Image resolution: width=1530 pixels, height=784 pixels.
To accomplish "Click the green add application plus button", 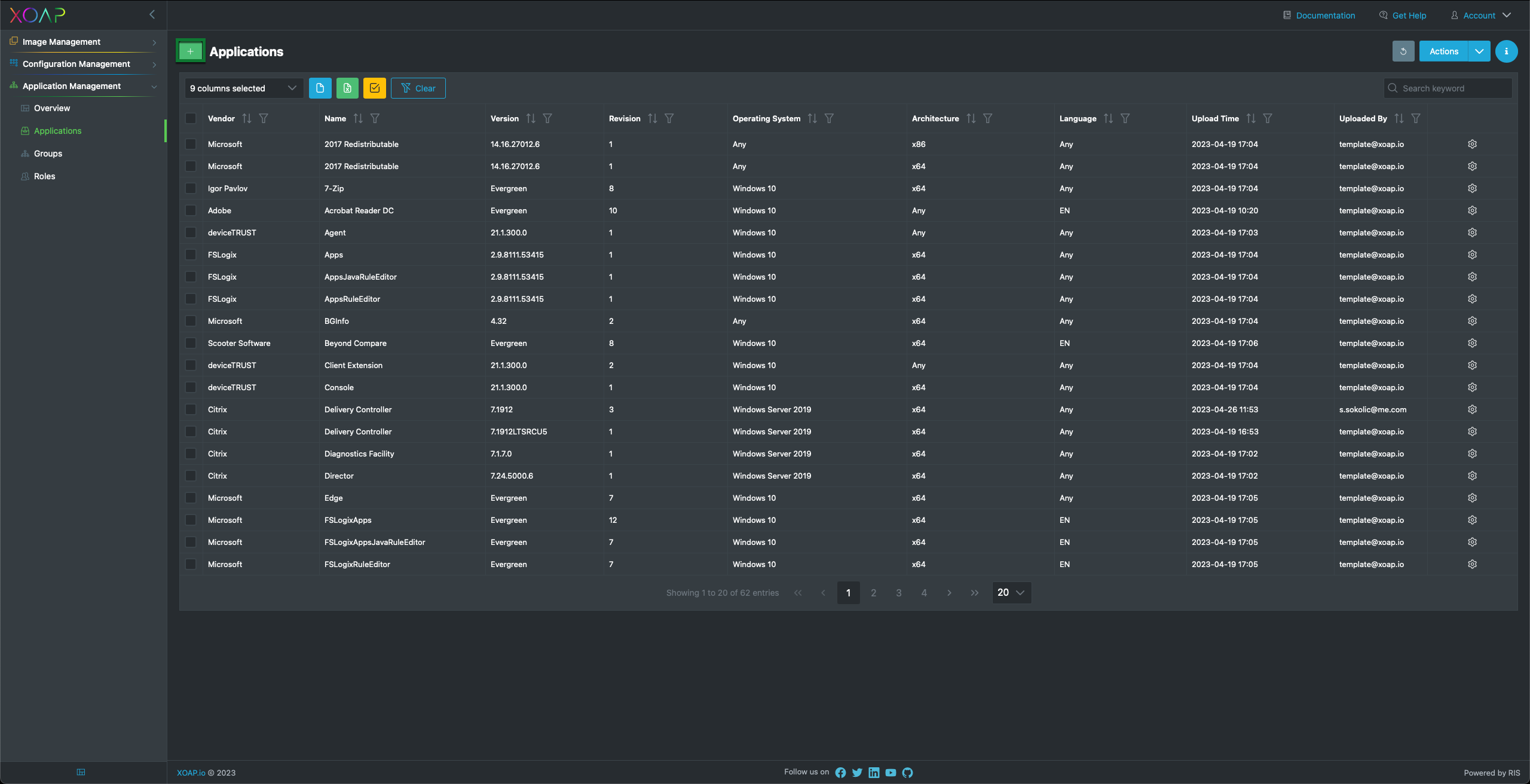I will [190, 51].
